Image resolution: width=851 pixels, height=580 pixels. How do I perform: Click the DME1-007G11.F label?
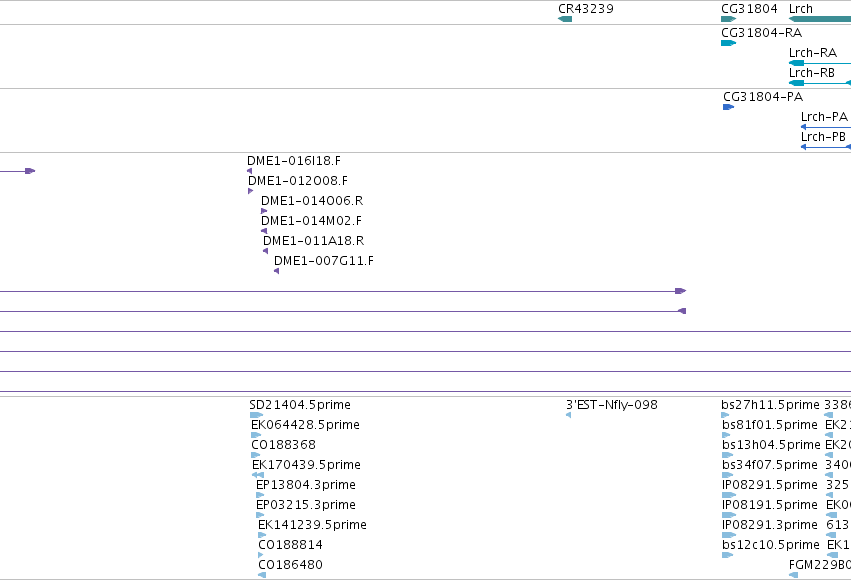pos(323,261)
